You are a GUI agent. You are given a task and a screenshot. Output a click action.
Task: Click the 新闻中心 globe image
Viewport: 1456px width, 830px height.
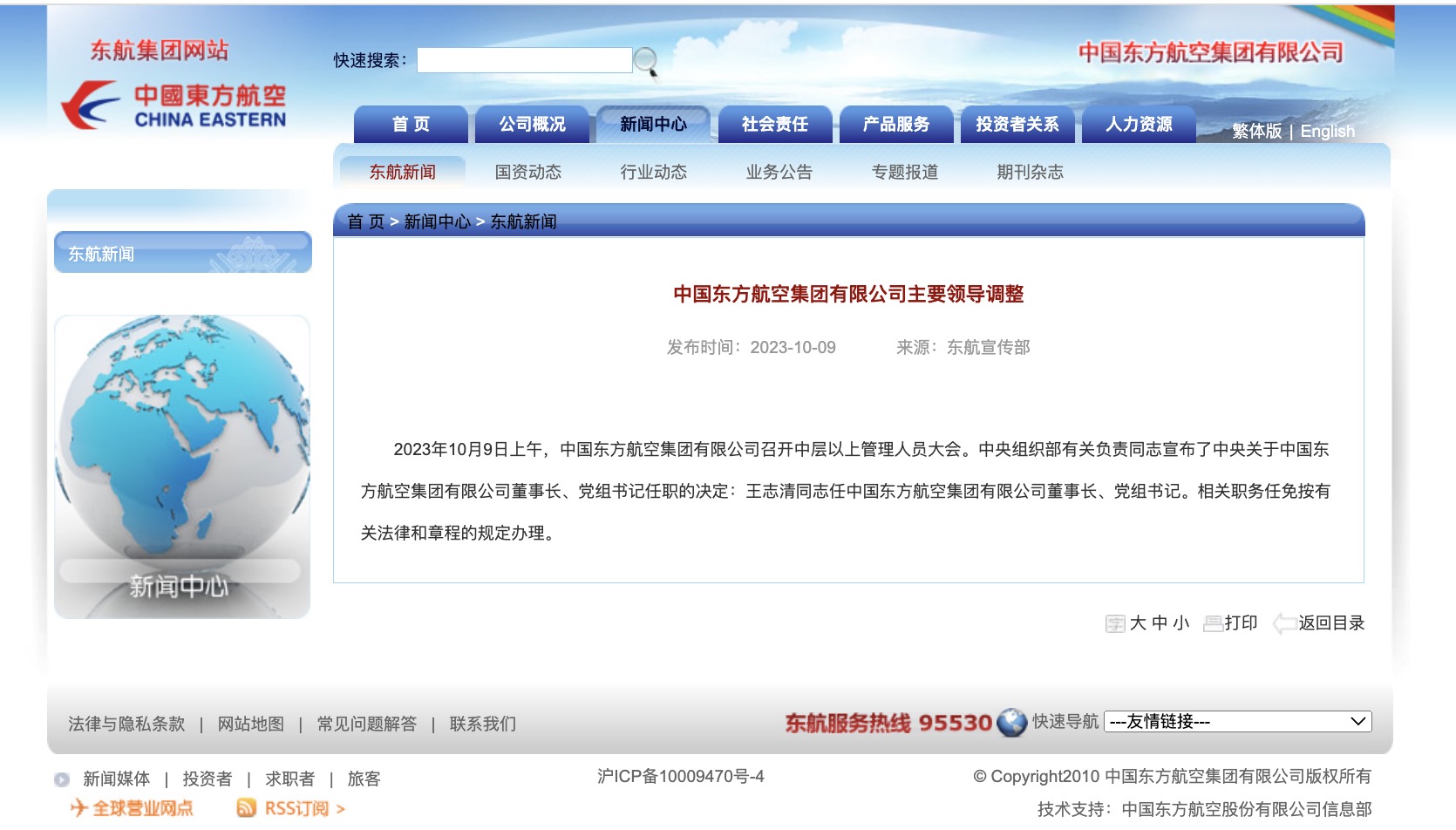click(182, 466)
